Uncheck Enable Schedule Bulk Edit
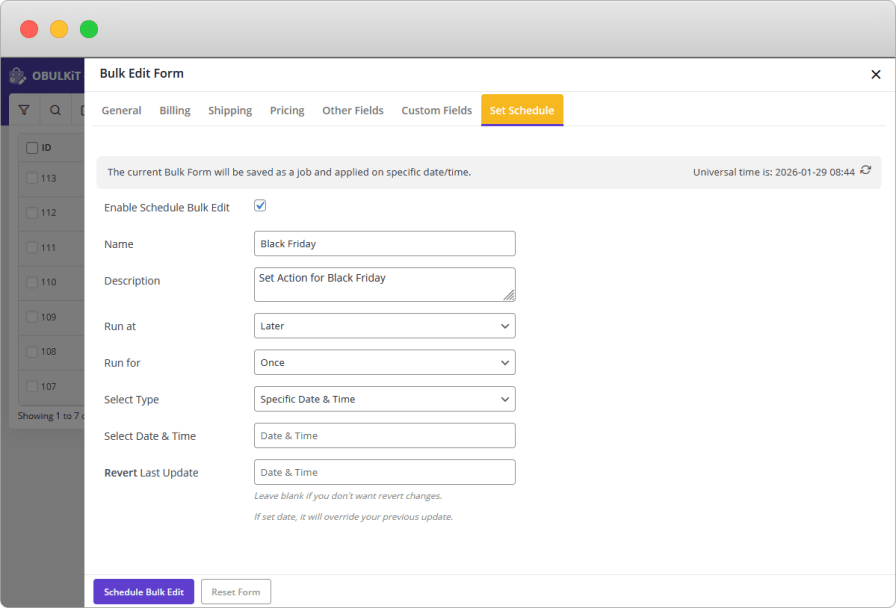The width and height of the screenshot is (896, 608). pyautogui.click(x=260, y=206)
